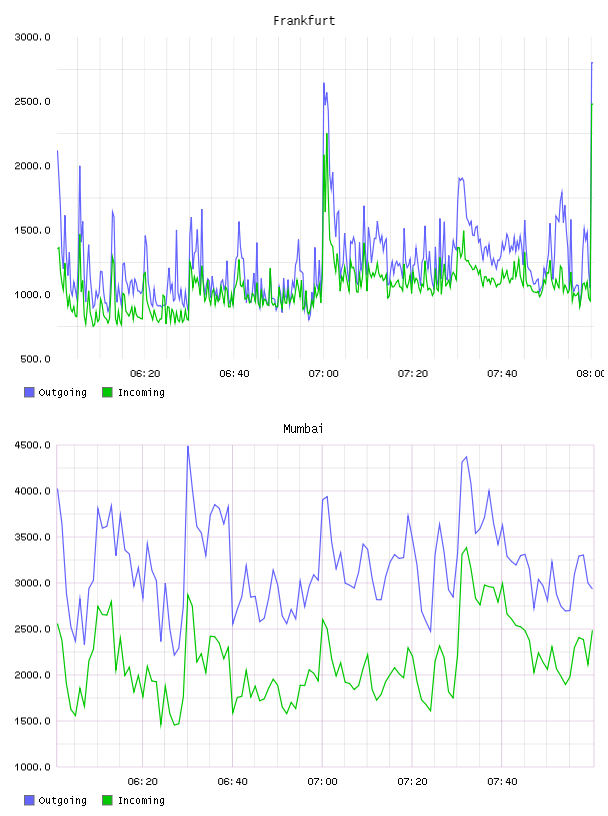Click the Mumbai legend label Outgoing
This screenshot has width=608, height=816.
tap(62, 801)
